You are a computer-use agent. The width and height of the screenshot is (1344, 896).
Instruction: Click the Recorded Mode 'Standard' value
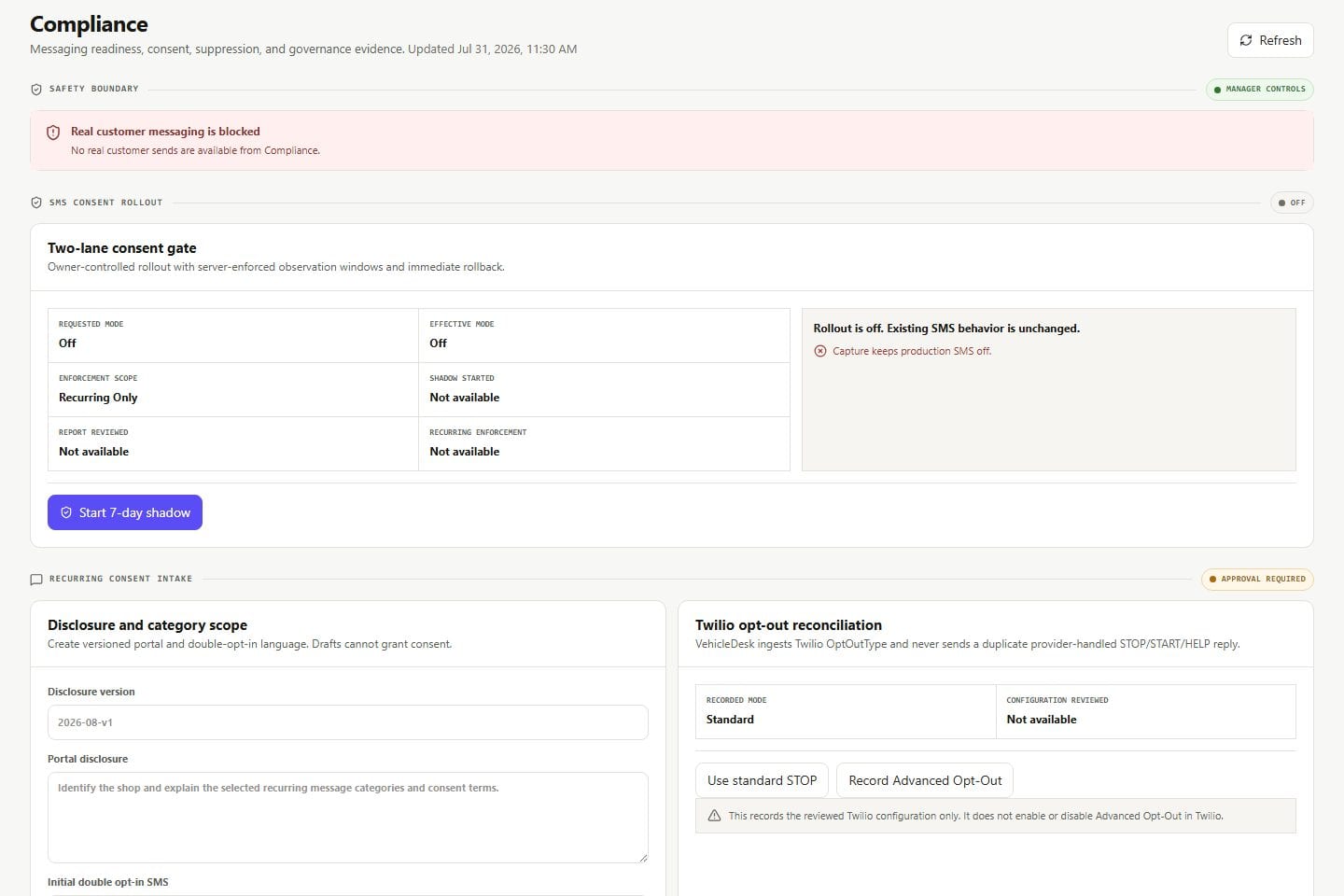(x=730, y=720)
